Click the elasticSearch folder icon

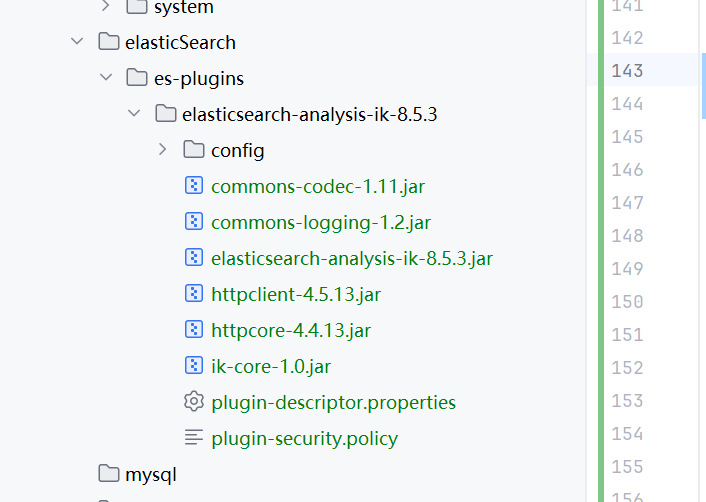109,42
